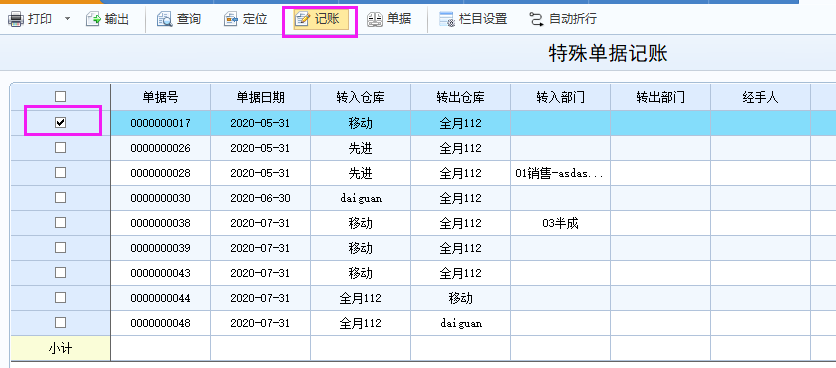Viewport: 836px width, 368px height.
Task: Select document number 0000000044 cell
Action: click(x=160, y=298)
